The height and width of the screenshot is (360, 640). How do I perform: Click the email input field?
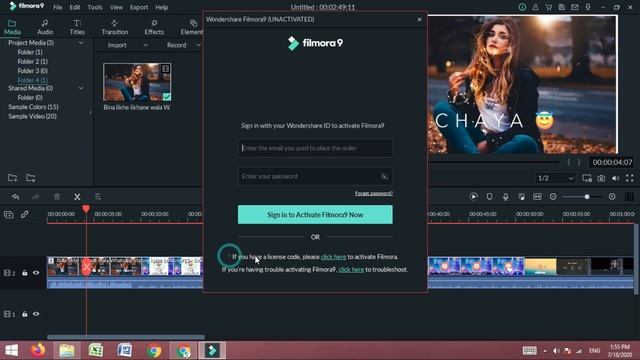click(315, 148)
